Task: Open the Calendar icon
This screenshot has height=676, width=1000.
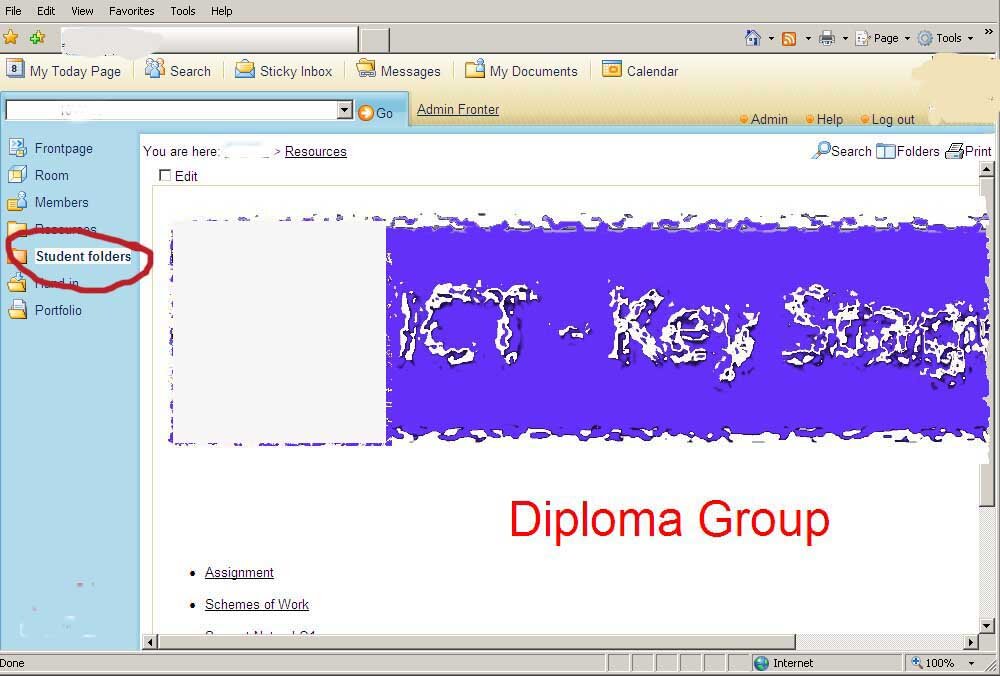Action: click(612, 68)
